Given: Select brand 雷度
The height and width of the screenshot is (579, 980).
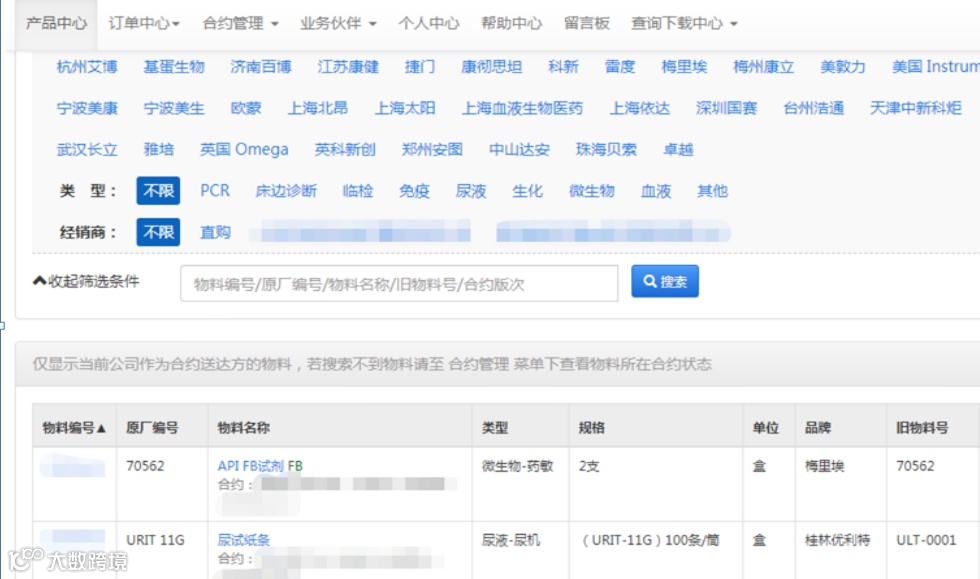Looking at the screenshot, I should [x=620, y=66].
